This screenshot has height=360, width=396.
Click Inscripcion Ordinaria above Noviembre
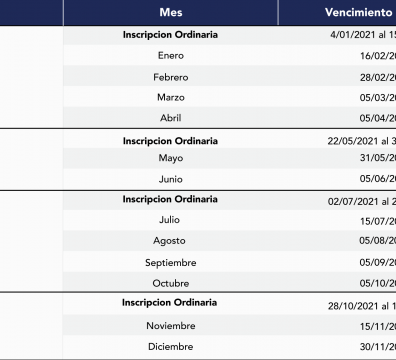169,302
